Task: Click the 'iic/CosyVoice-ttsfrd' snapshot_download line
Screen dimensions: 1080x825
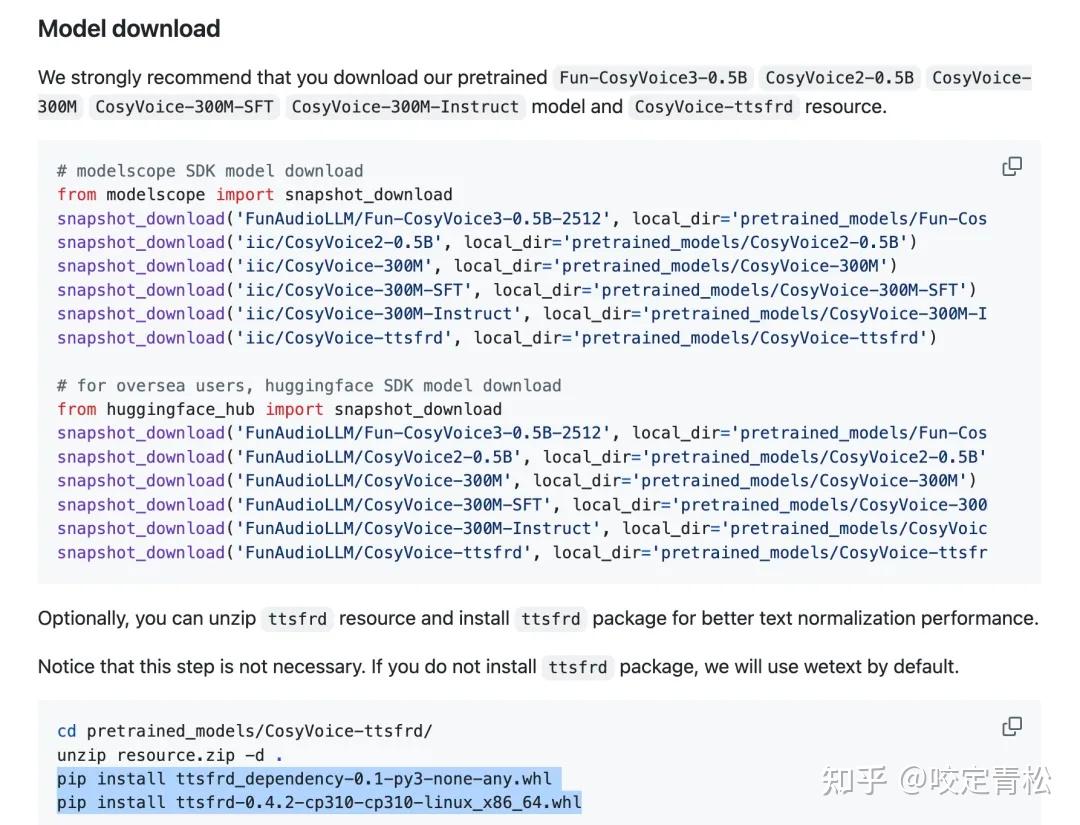Action: pyautogui.click(x=496, y=338)
